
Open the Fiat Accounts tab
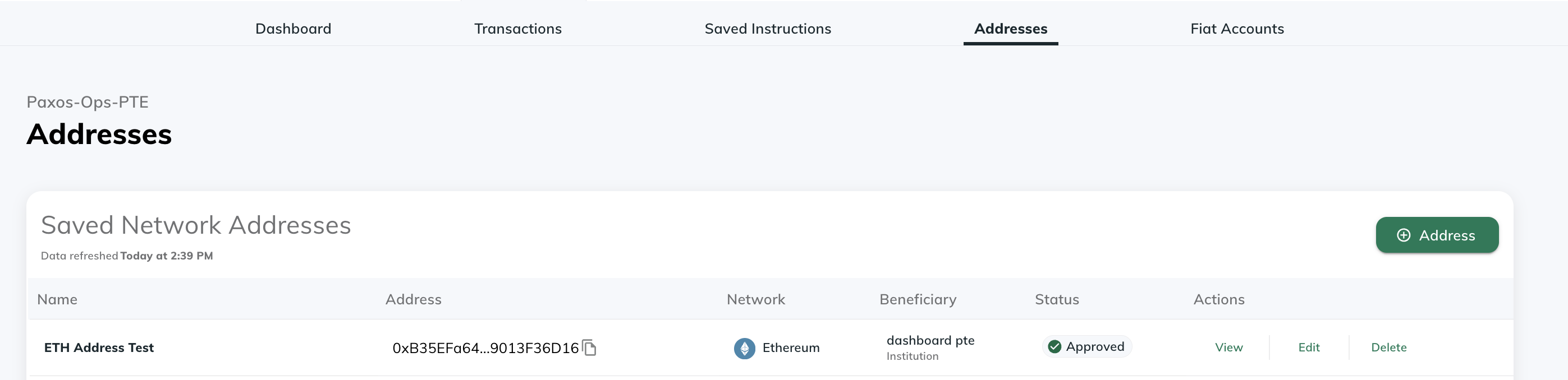(x=1237, y=29)
